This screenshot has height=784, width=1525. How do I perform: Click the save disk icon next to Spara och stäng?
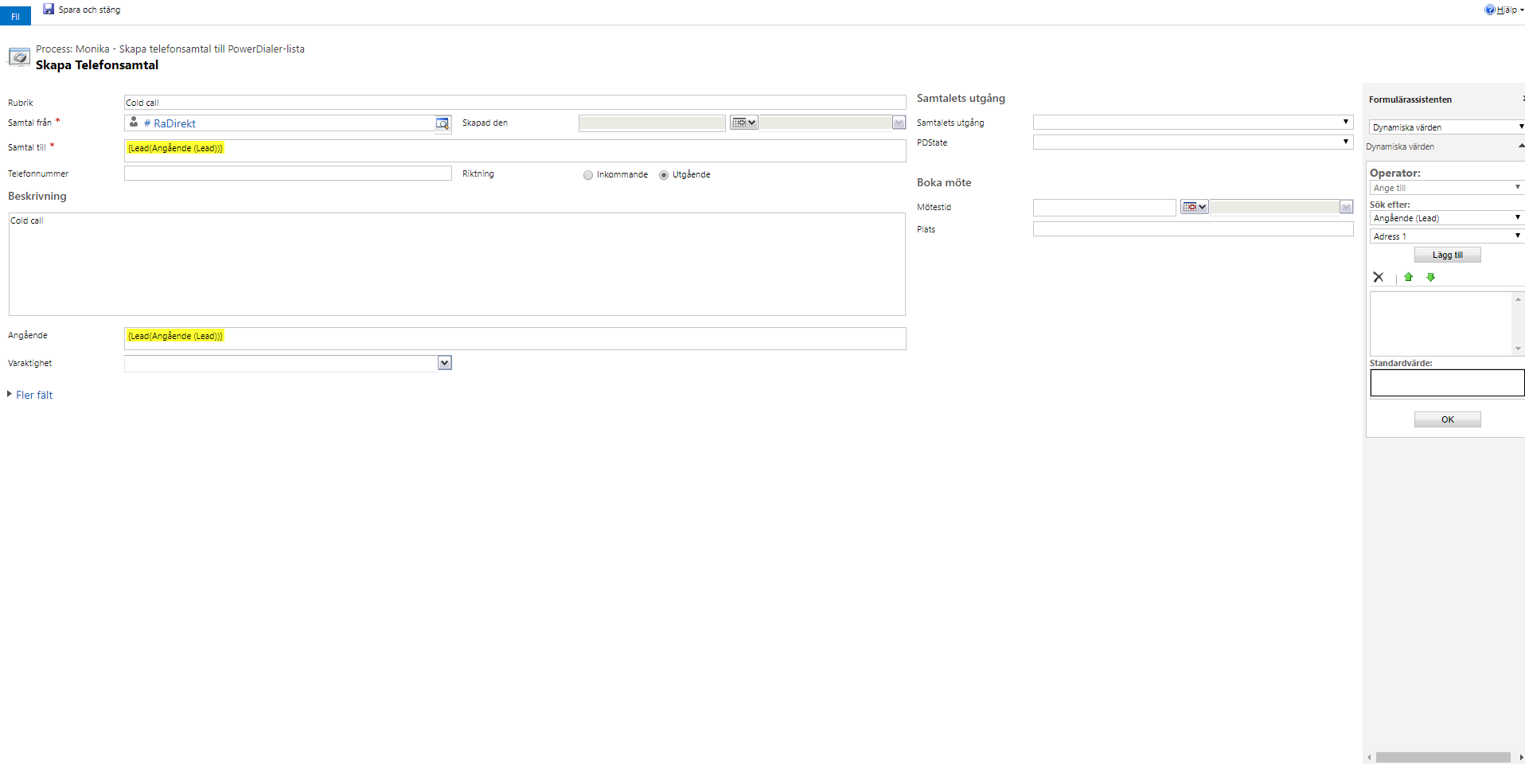click(x=49, y=9)
